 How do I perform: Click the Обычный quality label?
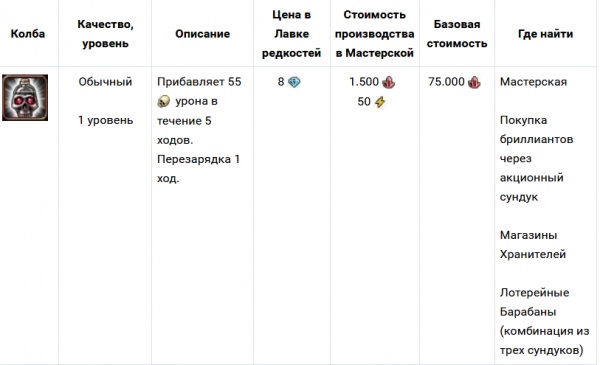coord(105,82)
